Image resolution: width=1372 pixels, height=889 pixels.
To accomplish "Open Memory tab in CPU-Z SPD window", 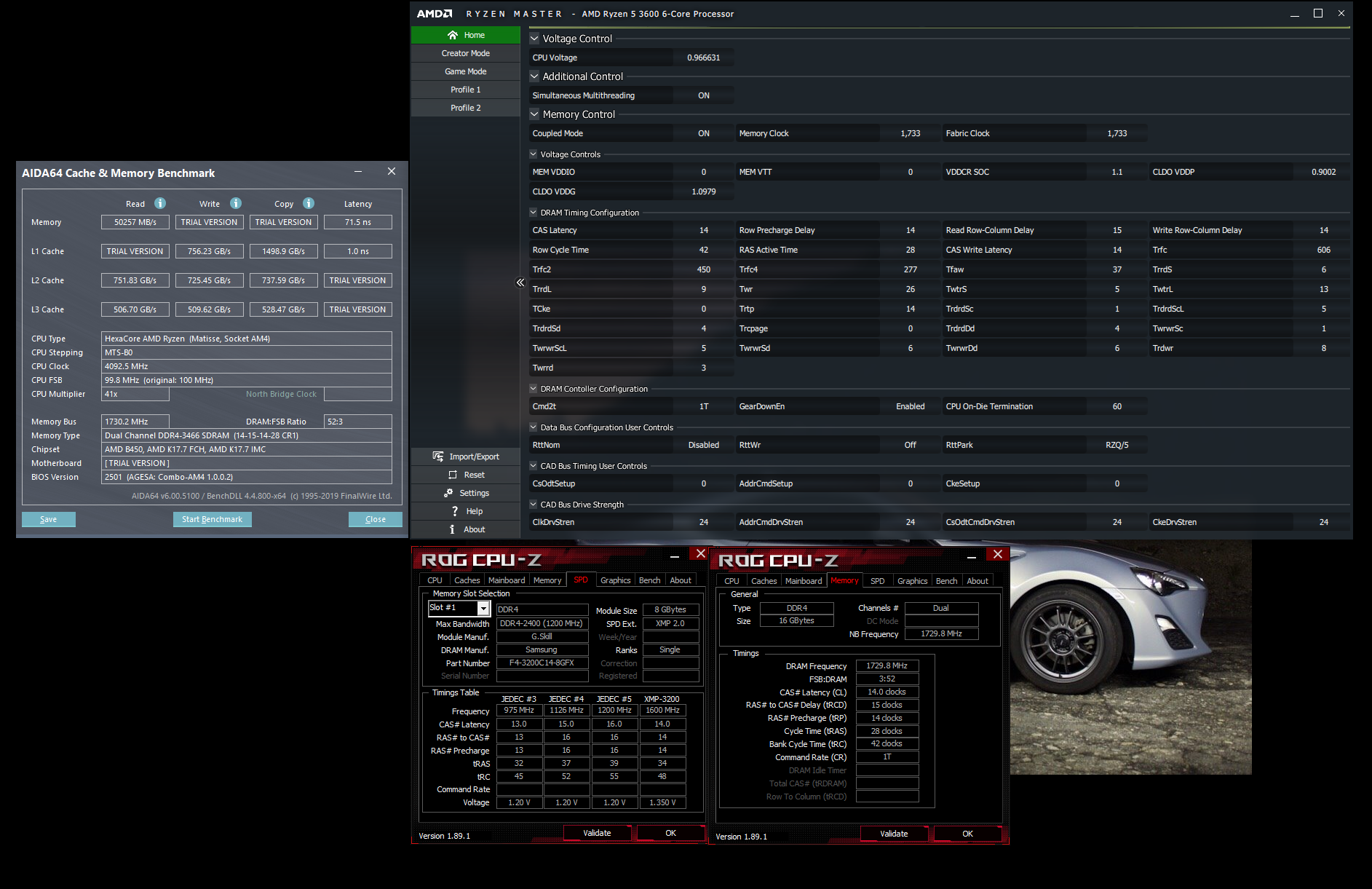I will 547,580.
